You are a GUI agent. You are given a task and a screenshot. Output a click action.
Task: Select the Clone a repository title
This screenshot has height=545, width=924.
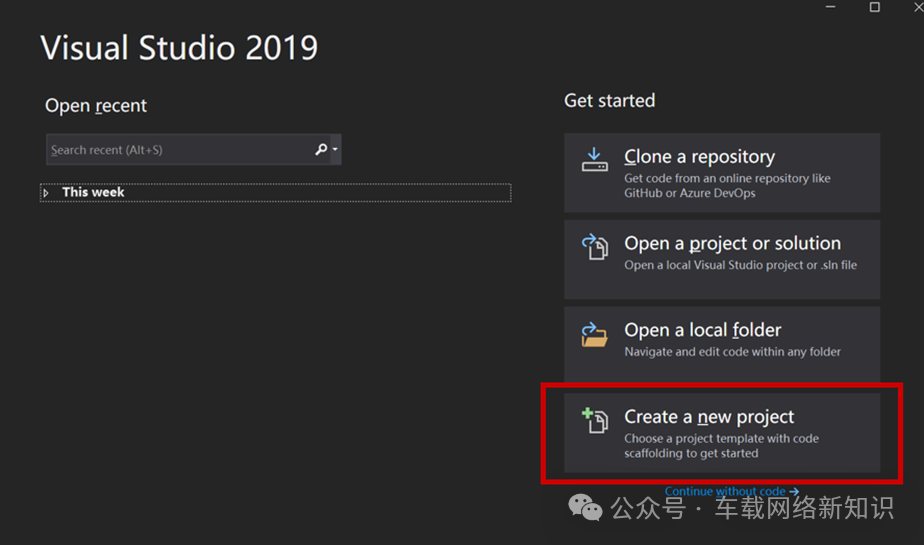coord(699,157)
